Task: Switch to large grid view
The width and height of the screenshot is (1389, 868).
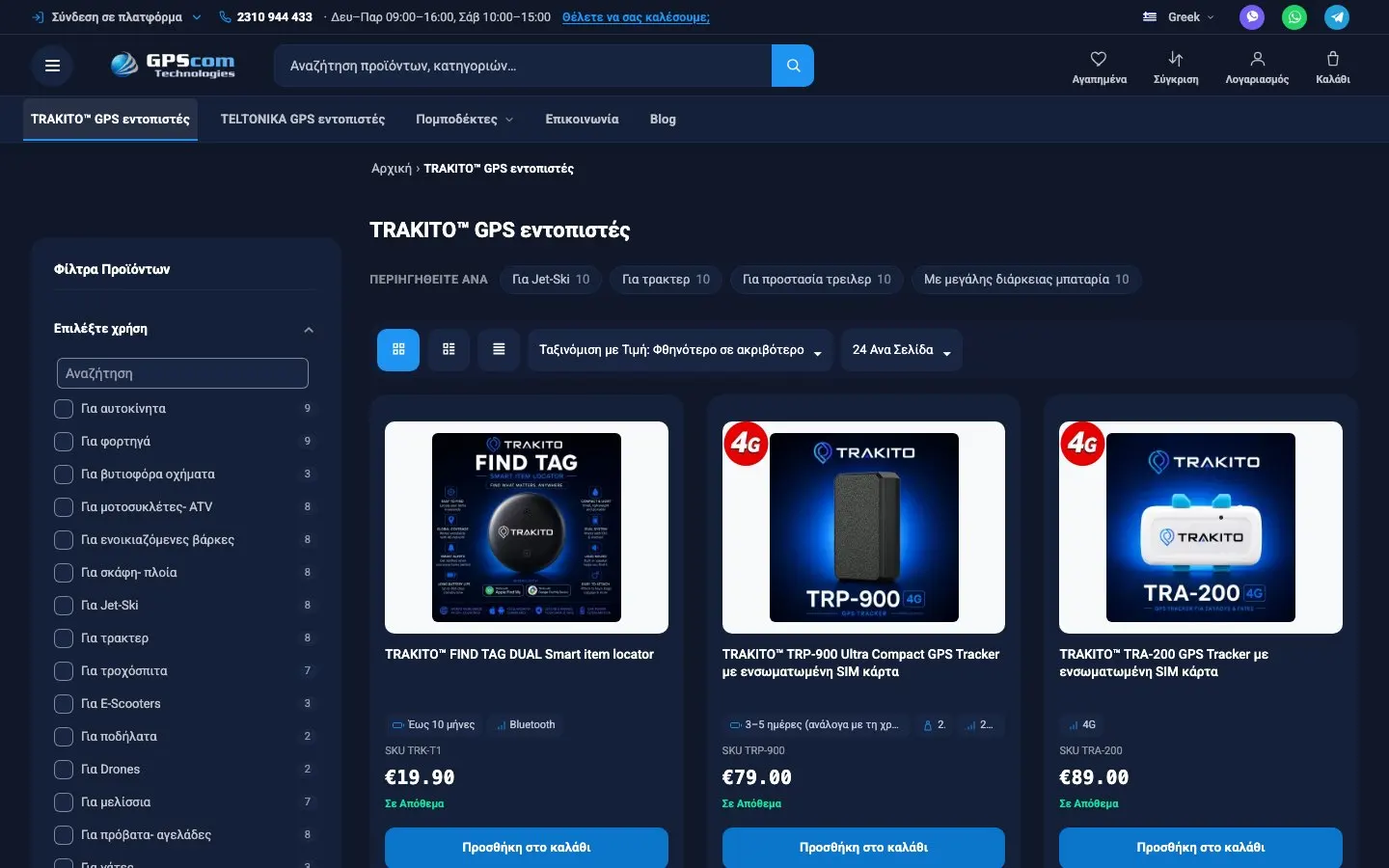Action: pyautogui.click(x=398, y=349)
